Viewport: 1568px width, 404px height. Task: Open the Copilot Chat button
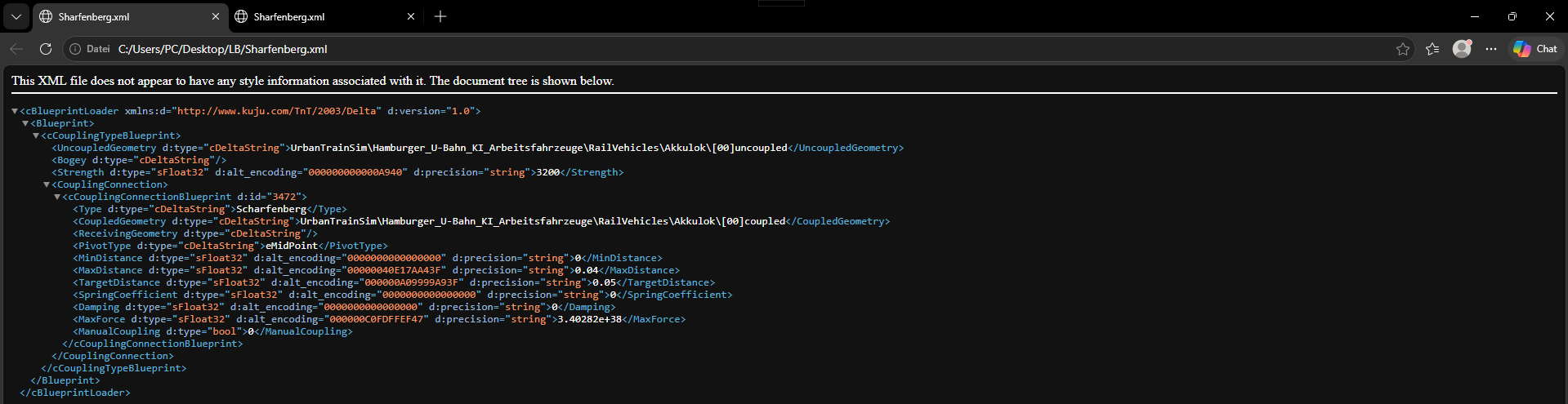tap(1535, 49)
